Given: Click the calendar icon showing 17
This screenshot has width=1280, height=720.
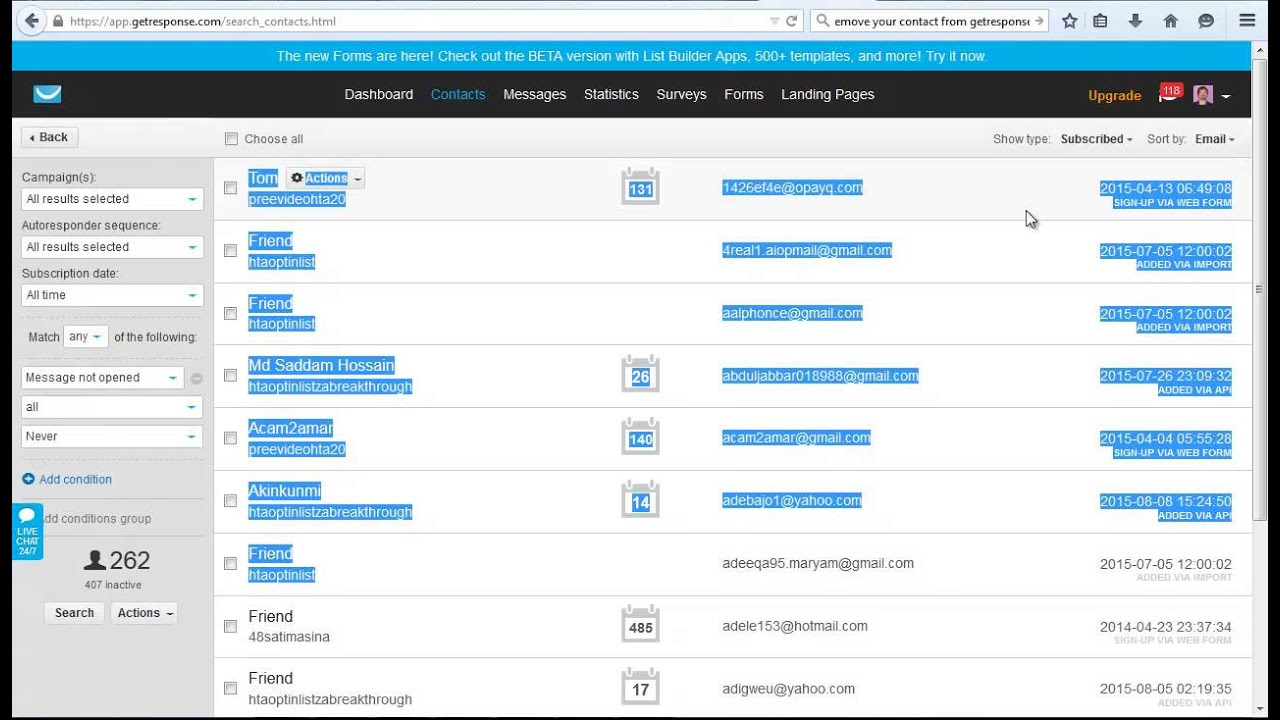Looking at the screenshot, I should coord(640,688).
